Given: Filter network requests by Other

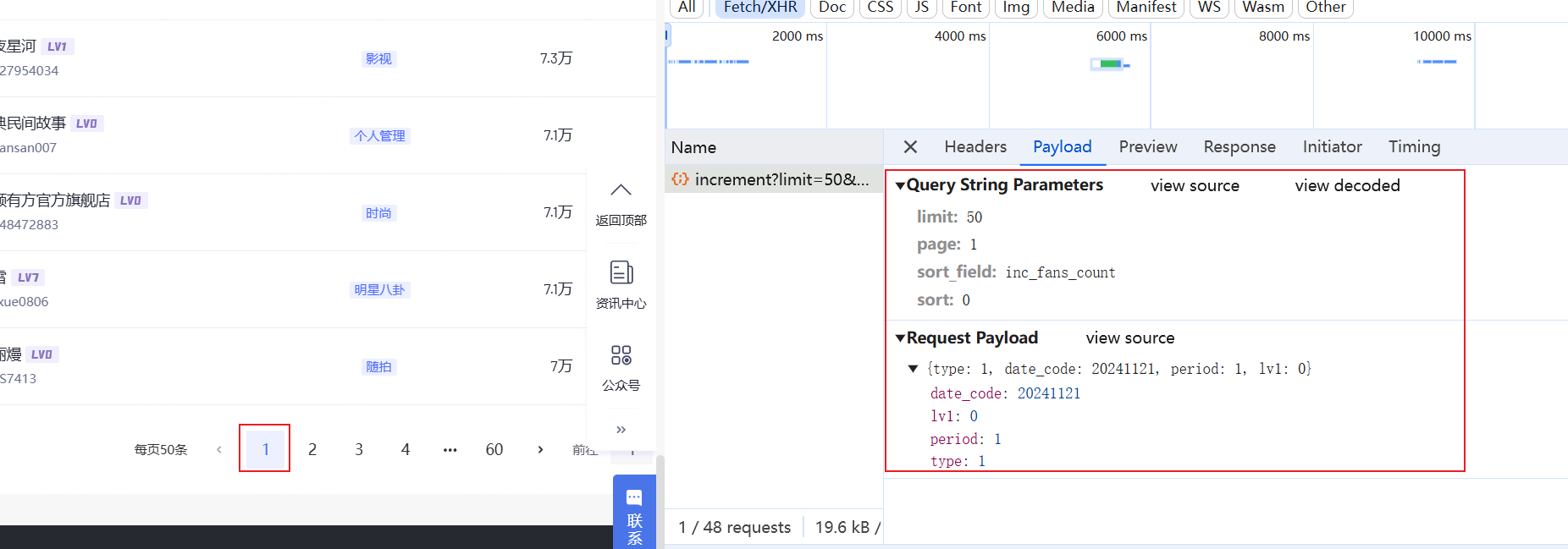Looking at the screenshot, I should 1325,8.
